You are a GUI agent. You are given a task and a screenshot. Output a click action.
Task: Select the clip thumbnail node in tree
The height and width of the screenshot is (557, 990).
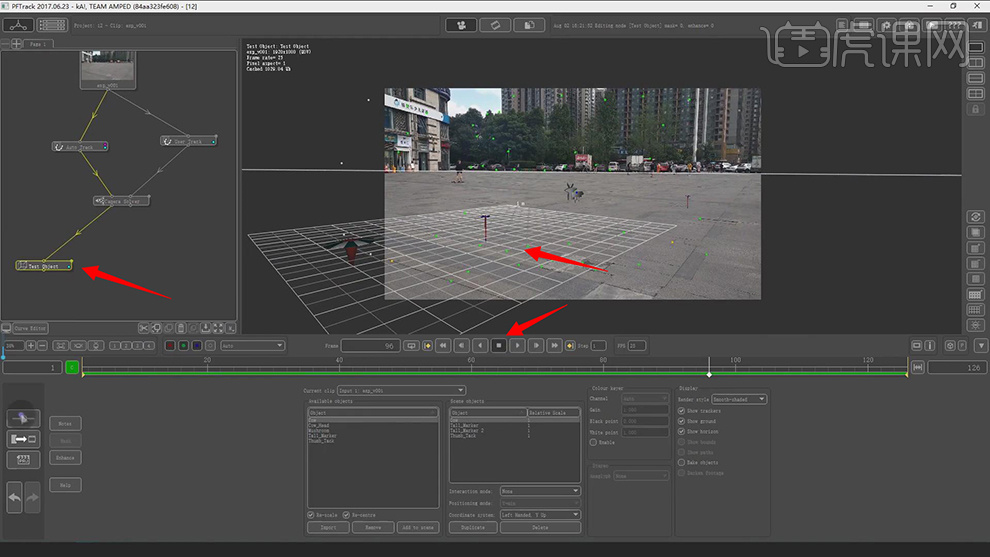tap(107, 69)
